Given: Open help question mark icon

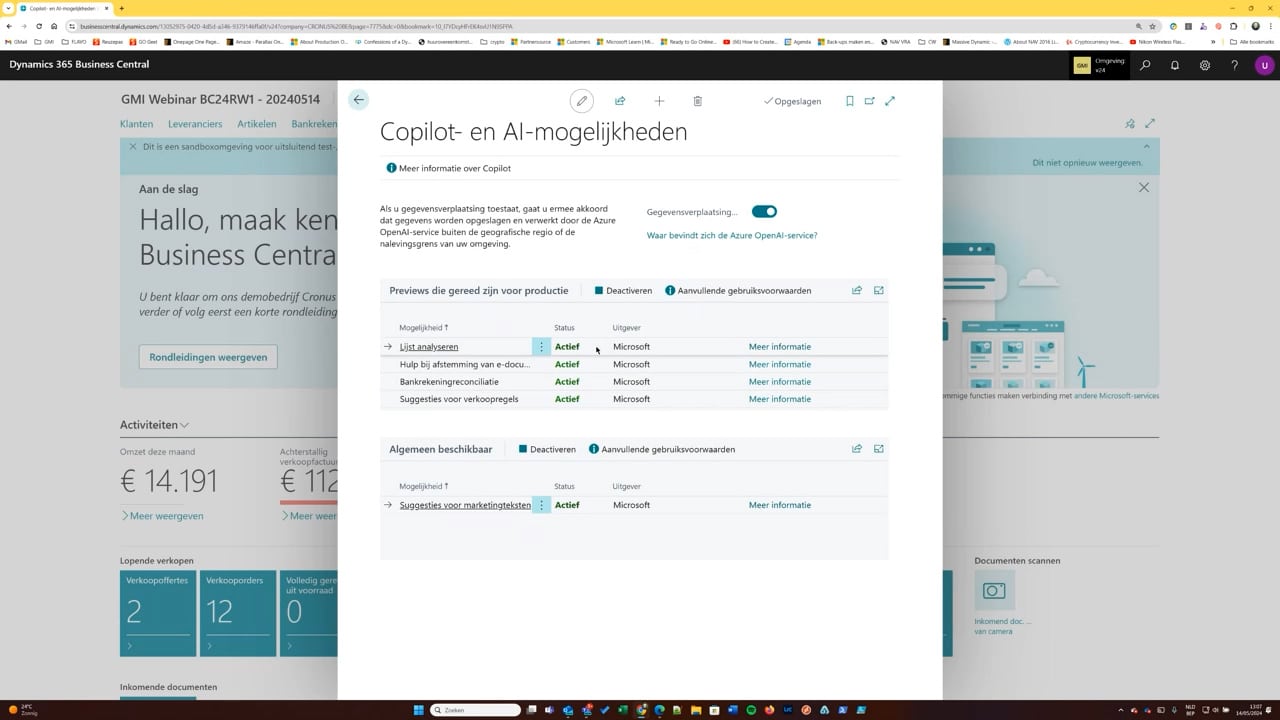Looking at the screenshot, I should click(x=1235, y=65).
